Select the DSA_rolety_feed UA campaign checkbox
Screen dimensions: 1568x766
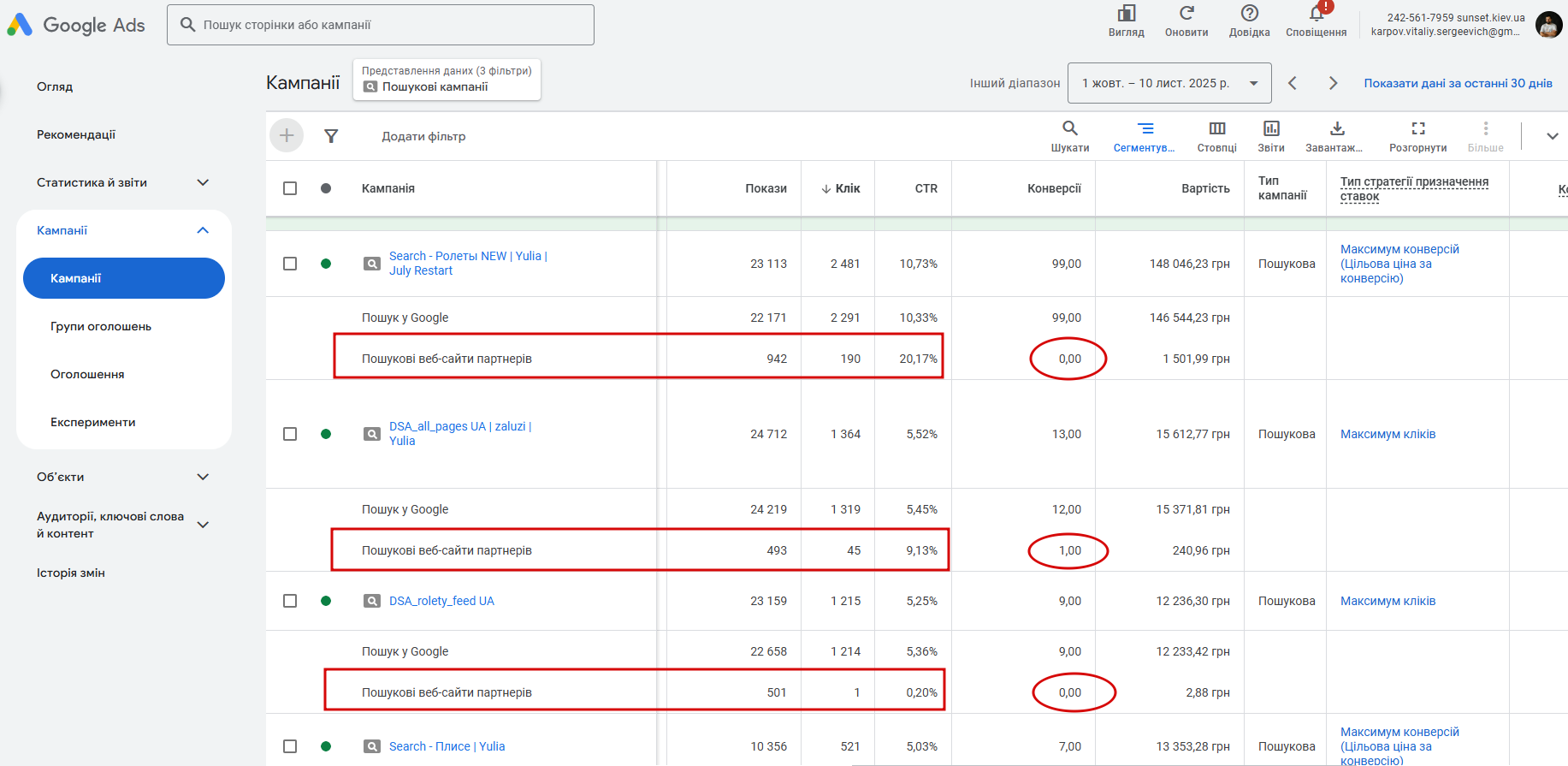[x=290, y=601]
